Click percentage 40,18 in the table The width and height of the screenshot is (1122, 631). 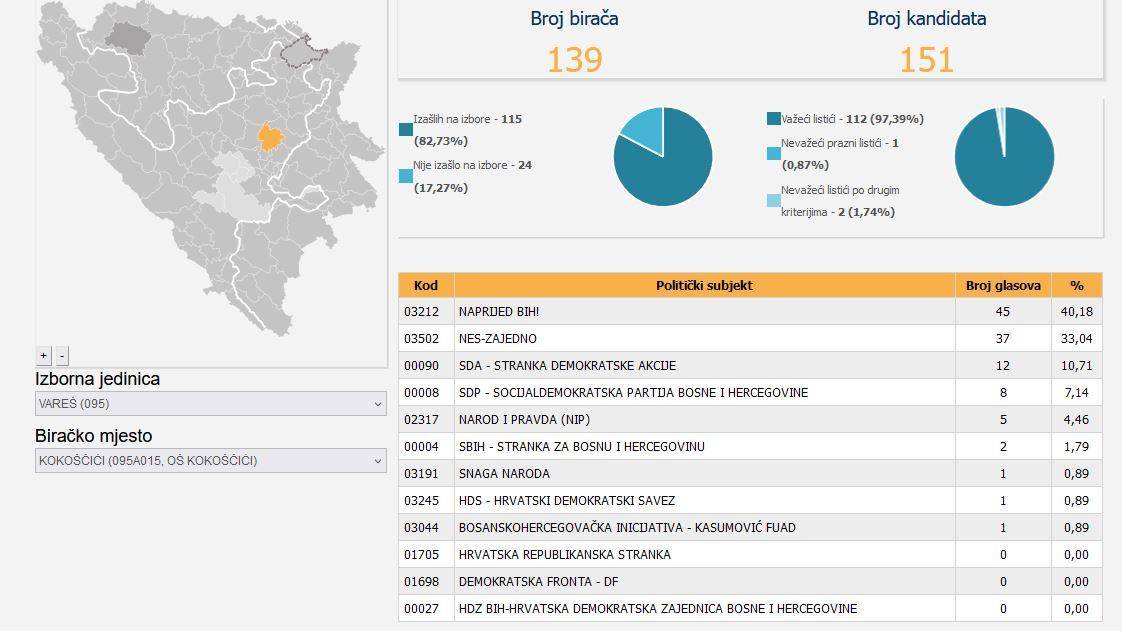point(1076,312)
